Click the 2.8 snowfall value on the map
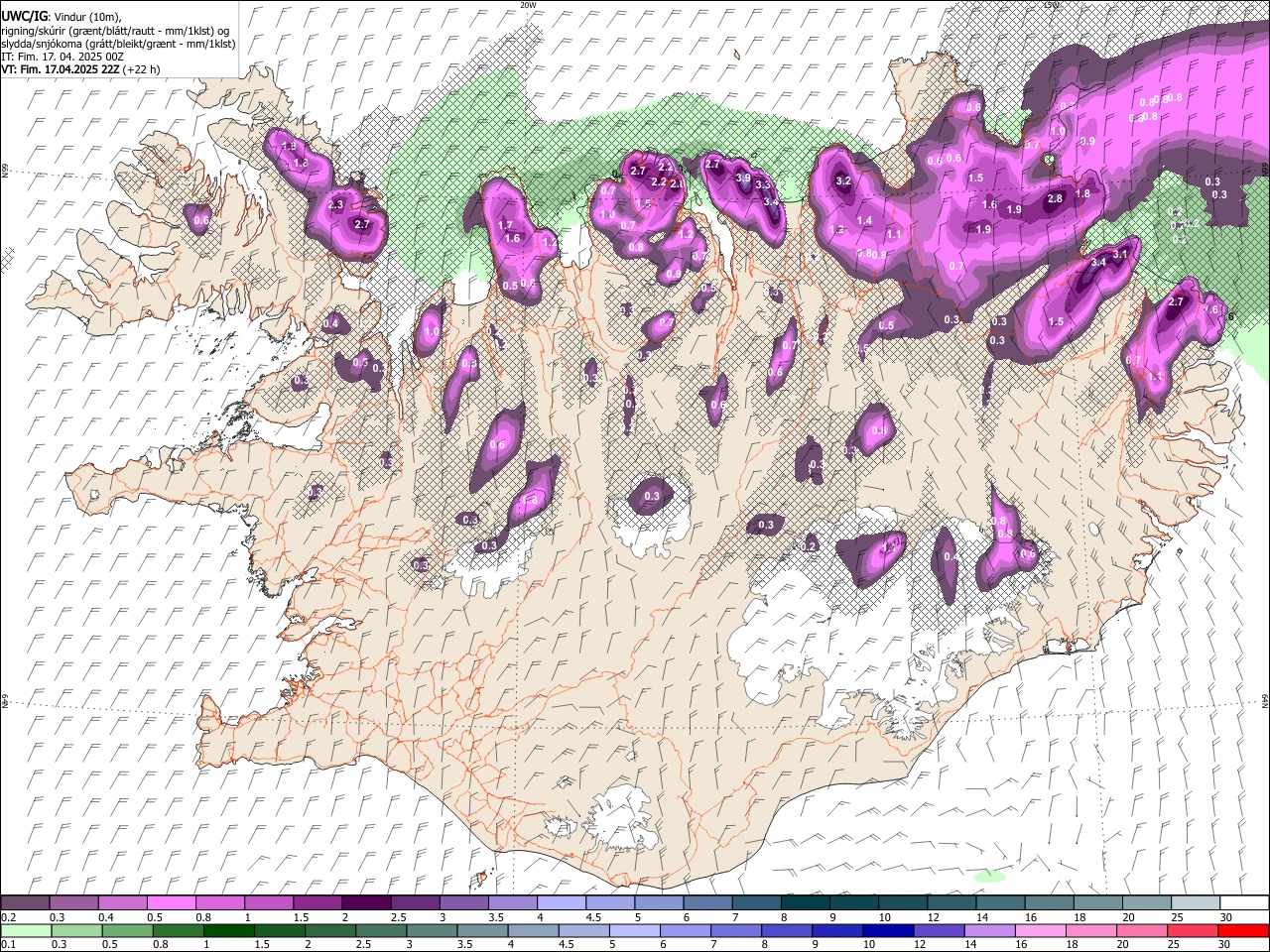The width and height of the screenshot is (1270, 952). tap(1055, 199)
